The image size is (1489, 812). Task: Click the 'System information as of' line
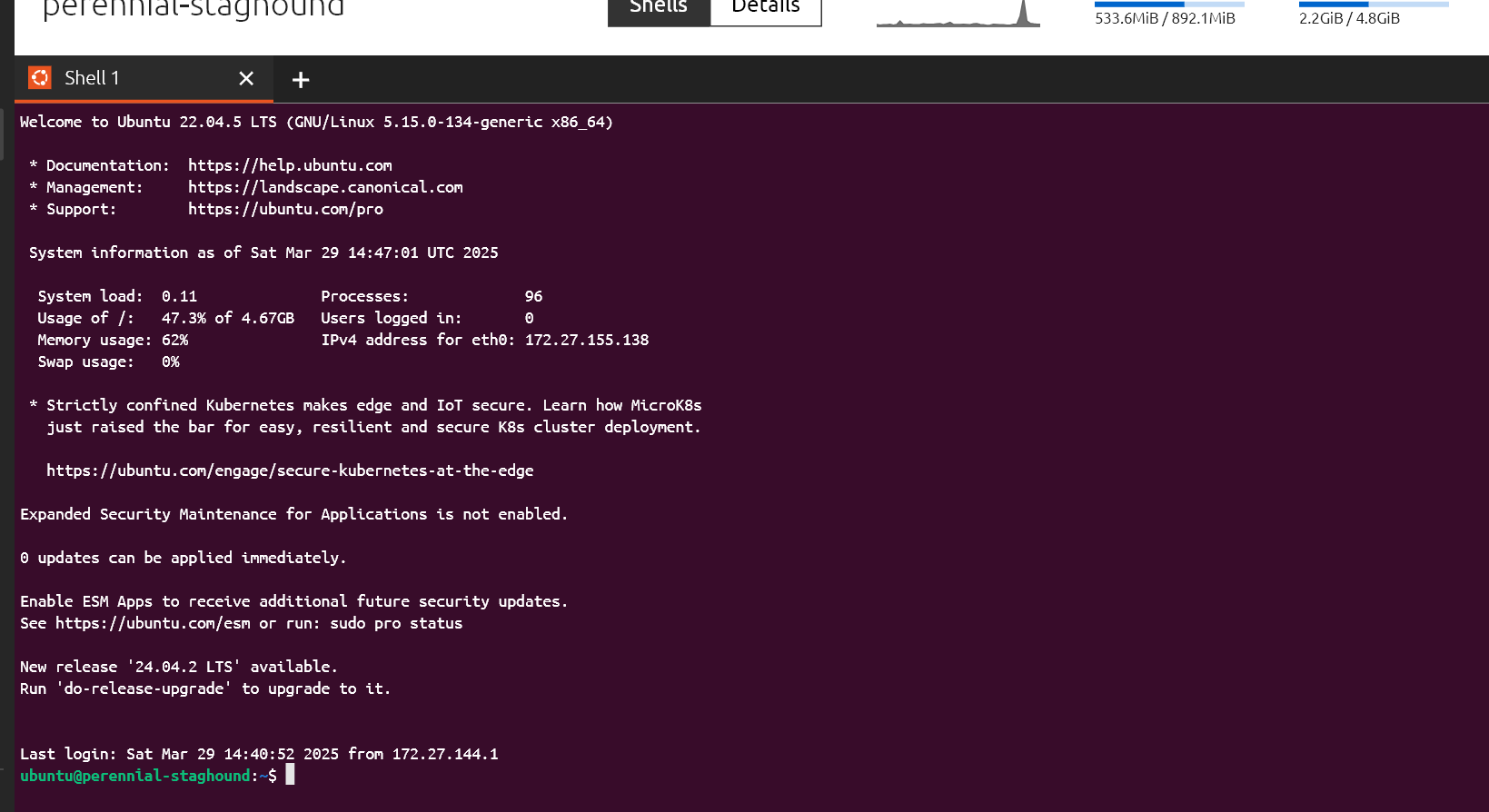pyautogui.click(x=263, y=253)
